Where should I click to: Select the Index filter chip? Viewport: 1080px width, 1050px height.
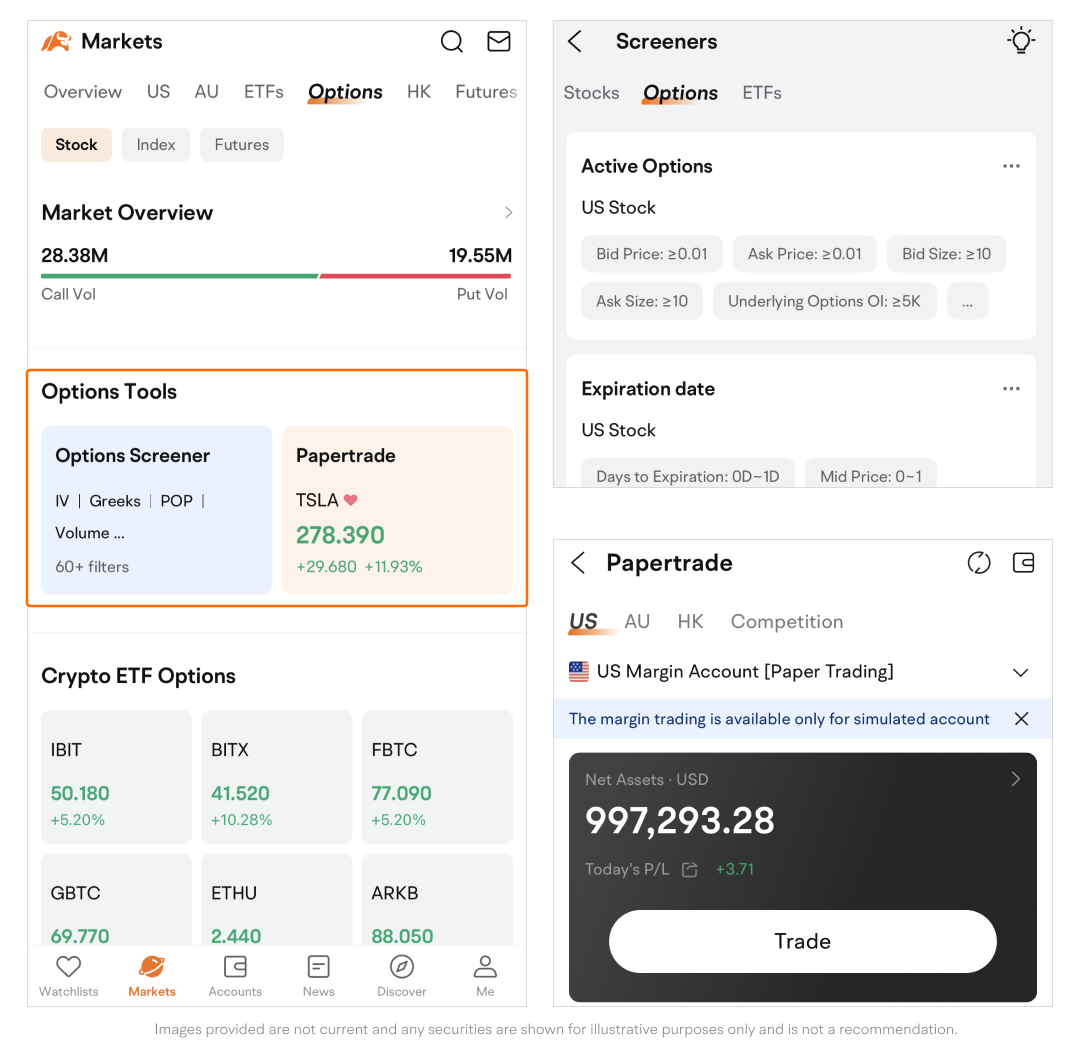click(156, 145)
